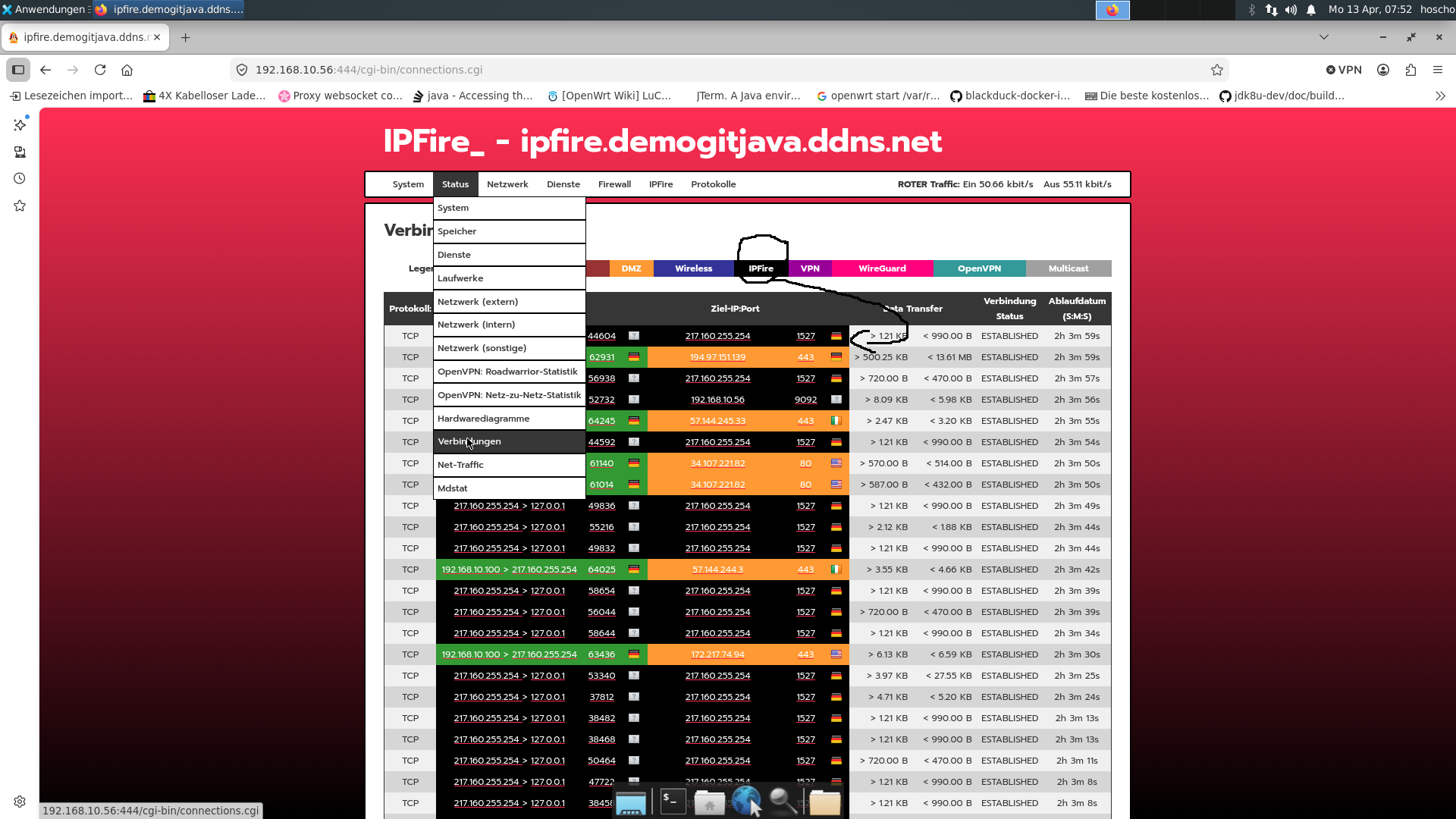Bookmark page with the star icon
Viewport: 1456px width, 819px height.
click(1217, 70)
